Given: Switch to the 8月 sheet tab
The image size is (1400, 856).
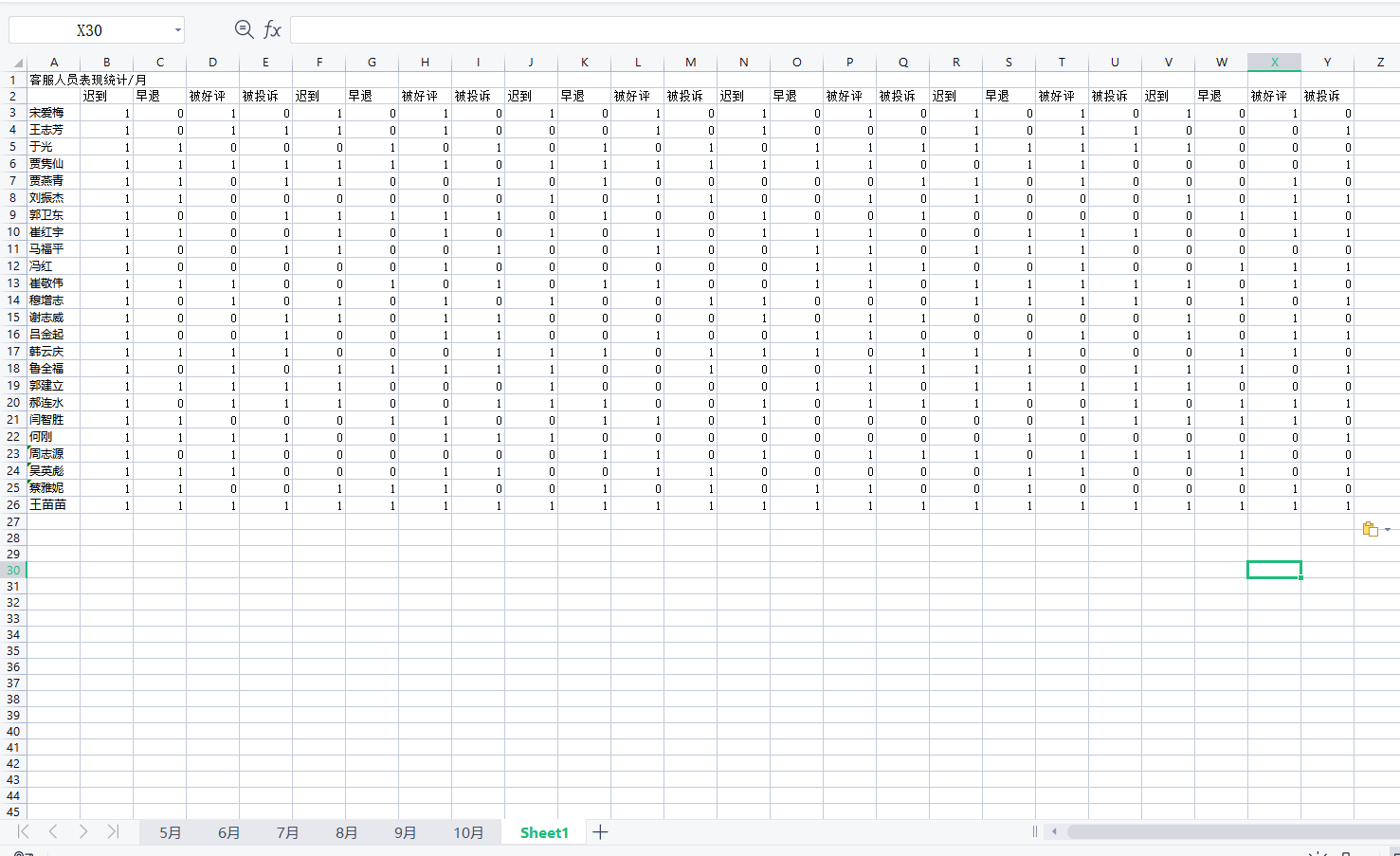Looking at the screenshot, I should 347,832.
